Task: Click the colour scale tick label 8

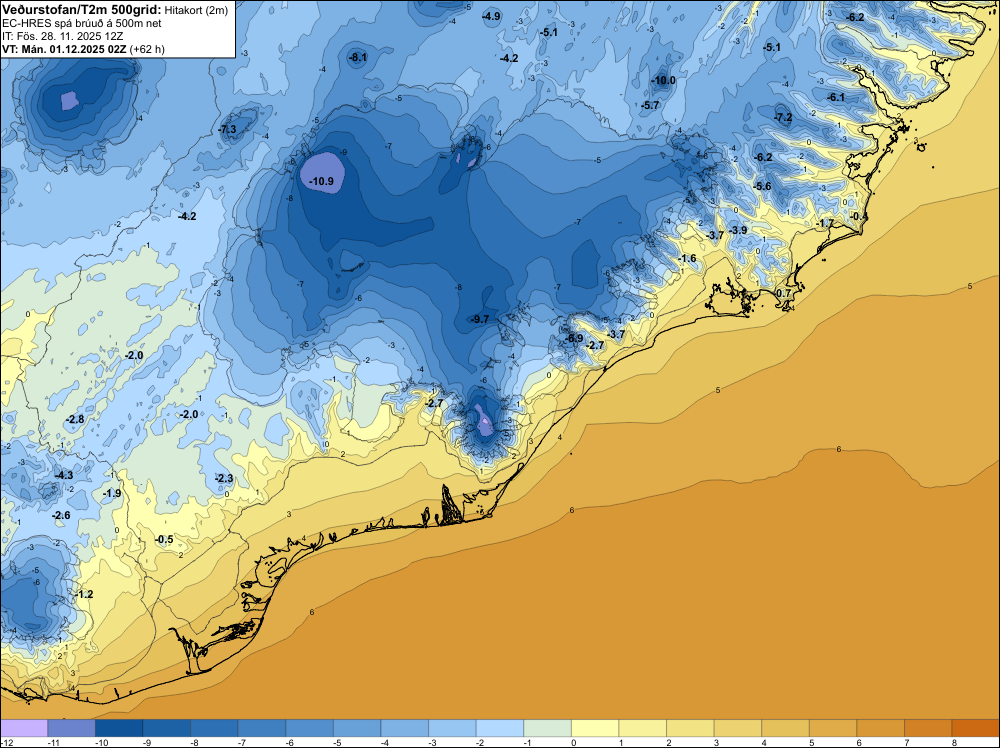Action: pos(954,742)
